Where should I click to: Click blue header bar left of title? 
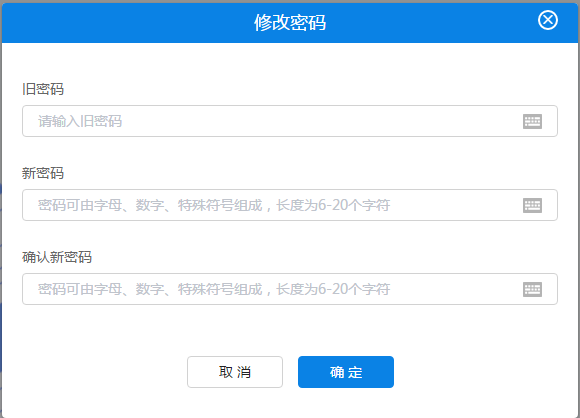click(126, 22)
